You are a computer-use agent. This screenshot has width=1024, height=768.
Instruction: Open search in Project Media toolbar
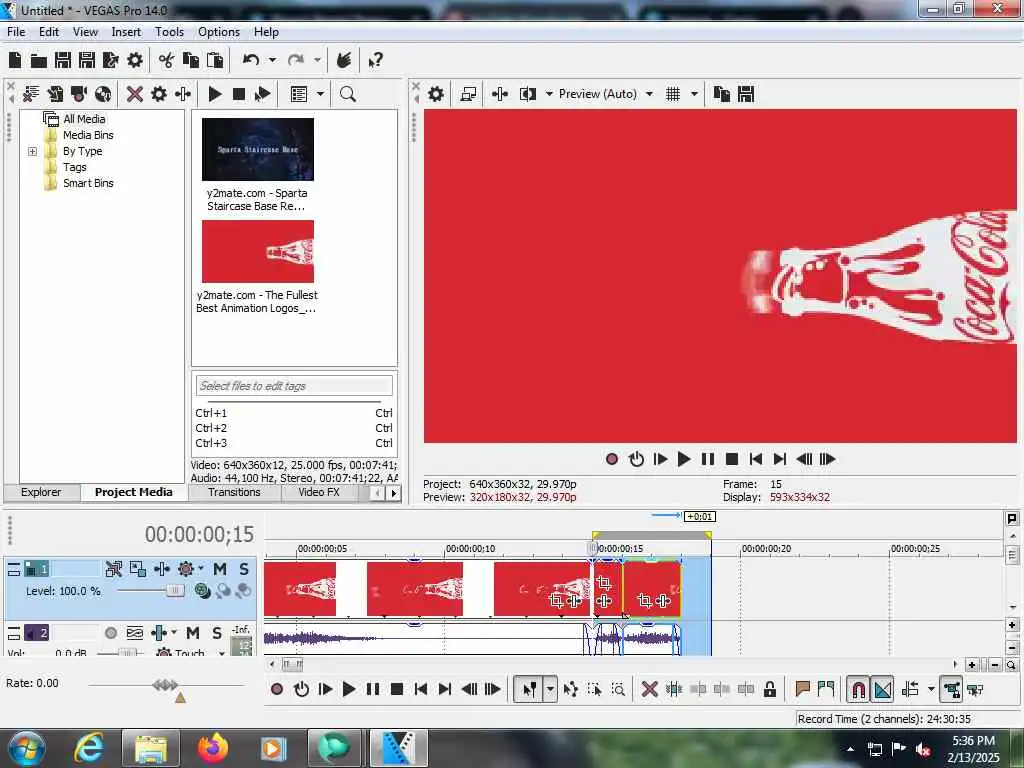pyautogui.click(x=348, y=94)
